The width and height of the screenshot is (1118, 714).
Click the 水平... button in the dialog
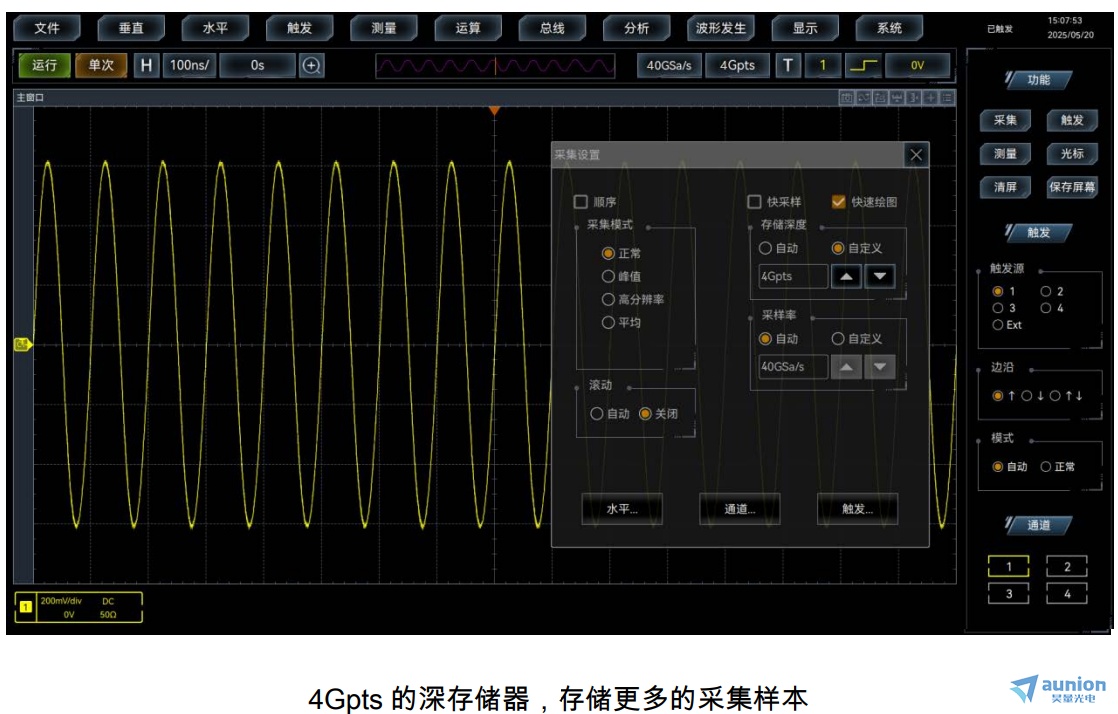point(621,508)
